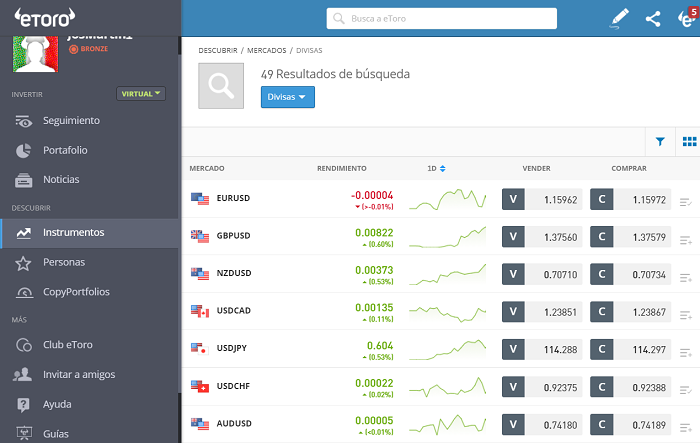Click the Noticias news icon

click(x=24, y=180)
